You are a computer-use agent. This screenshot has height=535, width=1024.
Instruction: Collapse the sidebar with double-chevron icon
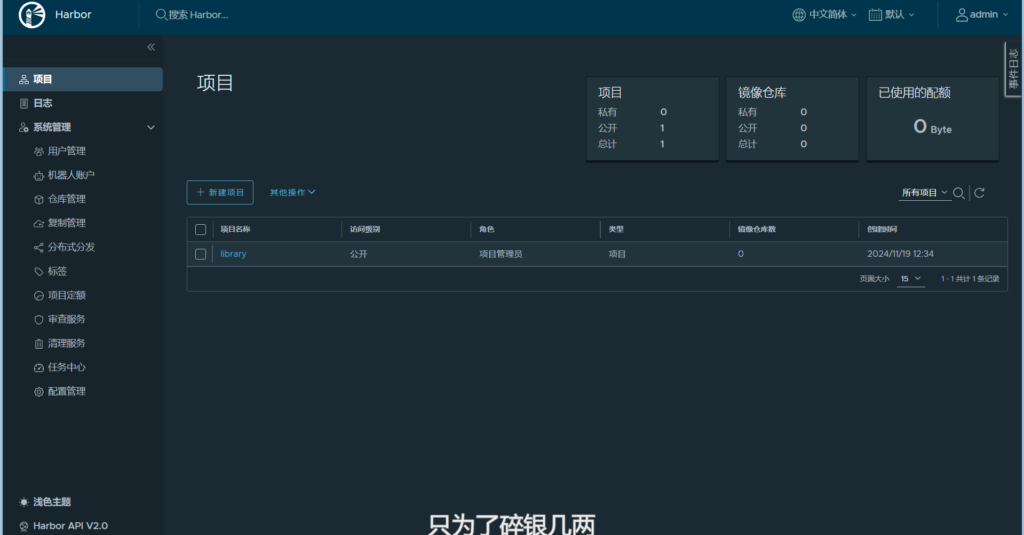(151, 47)
